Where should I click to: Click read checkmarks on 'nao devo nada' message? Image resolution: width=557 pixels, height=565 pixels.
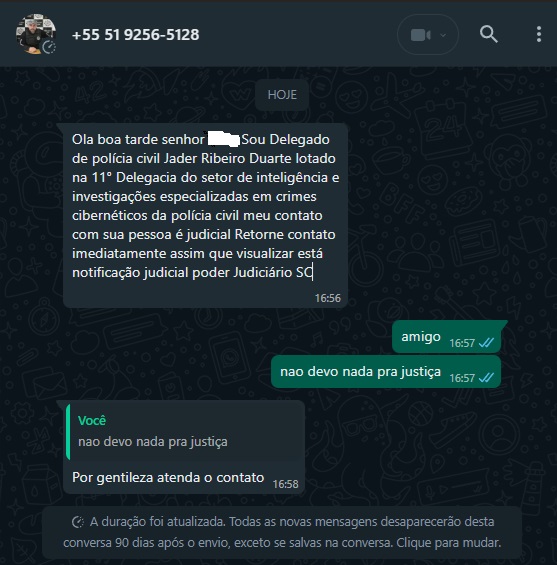486,378
